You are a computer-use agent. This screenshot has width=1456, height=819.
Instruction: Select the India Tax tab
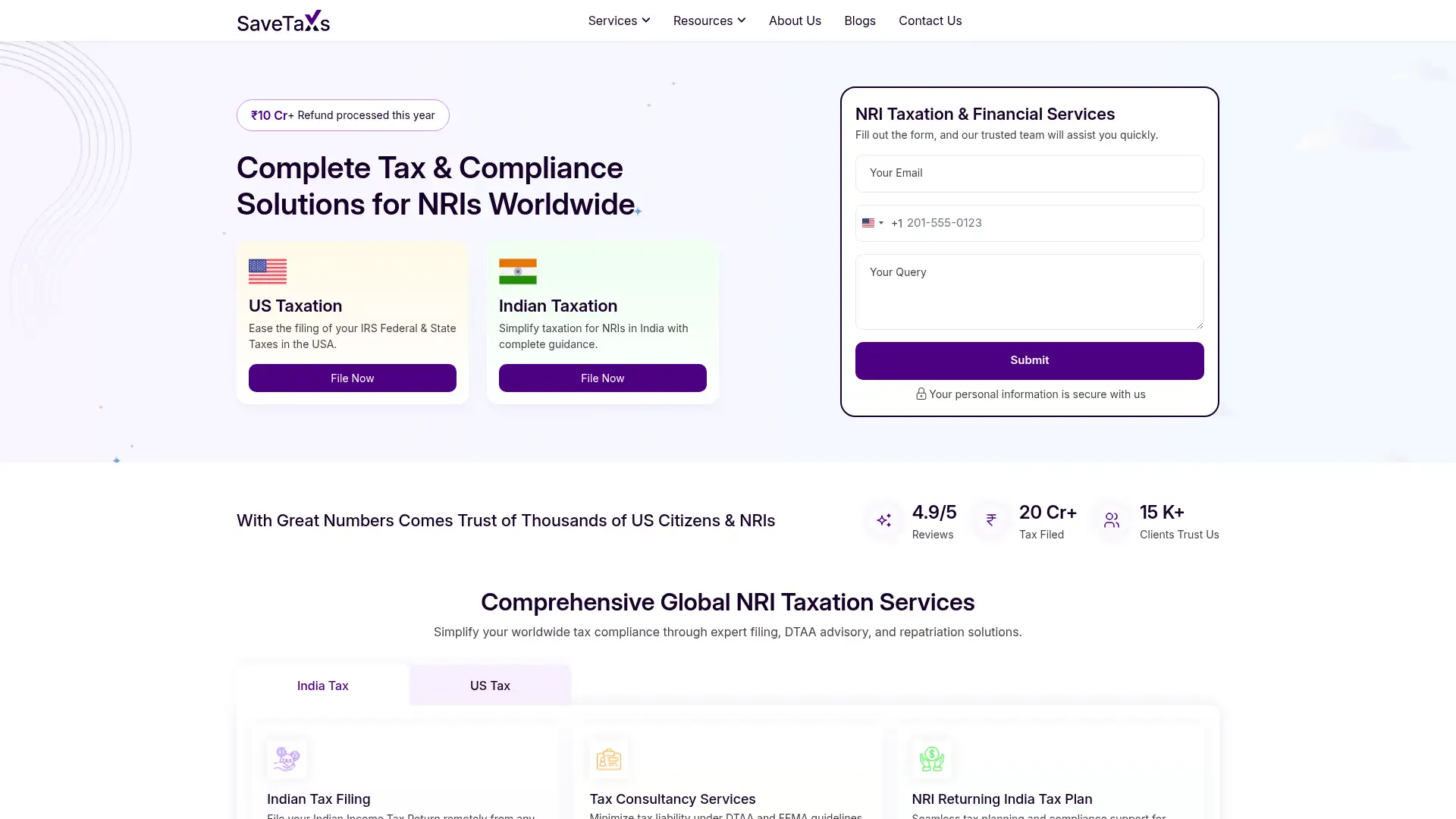[322, 685]
